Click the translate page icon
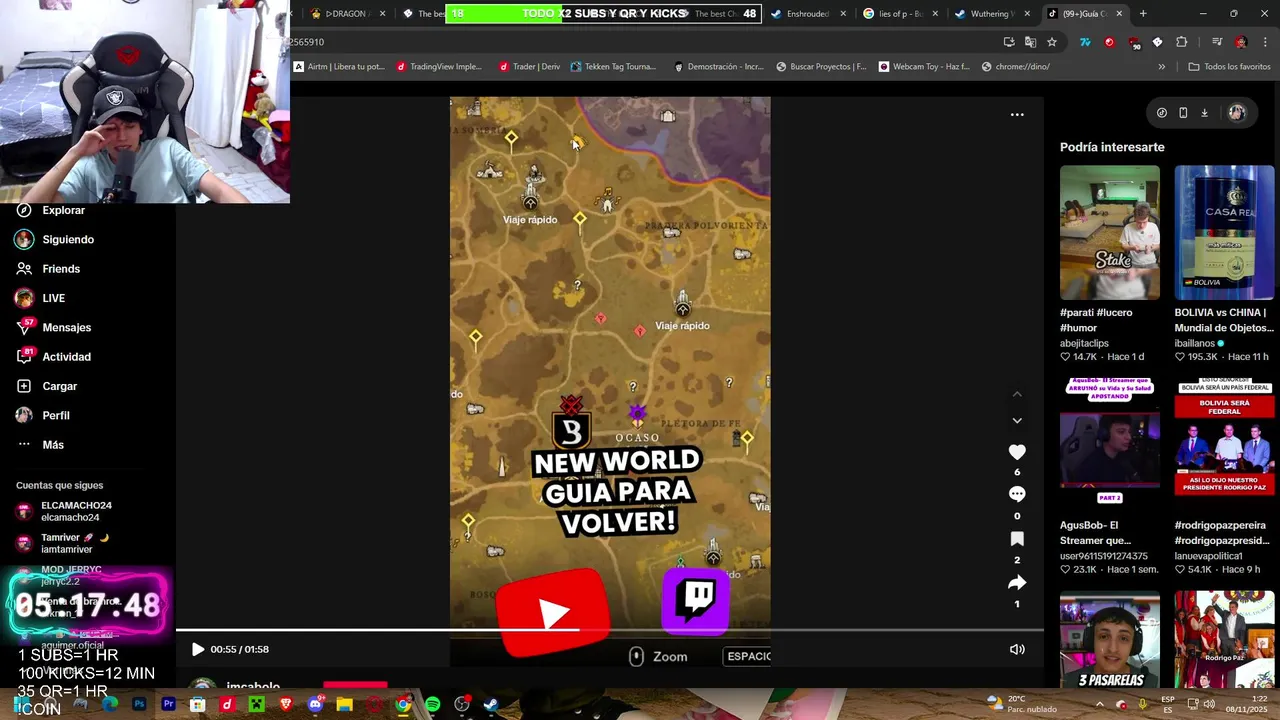This screenshot has width=1280, height=720. click(1030, 42)
